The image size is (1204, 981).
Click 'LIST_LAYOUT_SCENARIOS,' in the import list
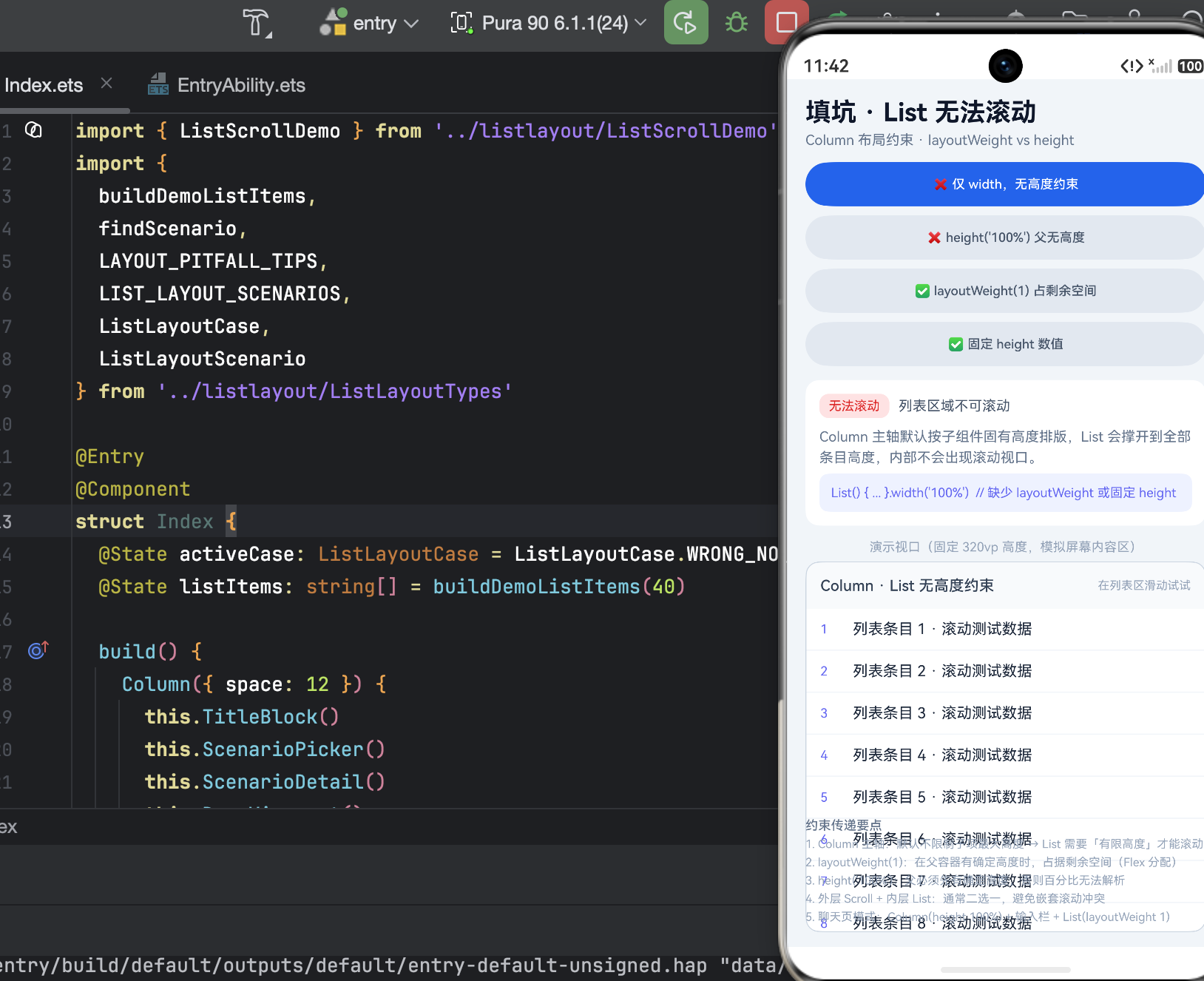click(x=225, y=294)
